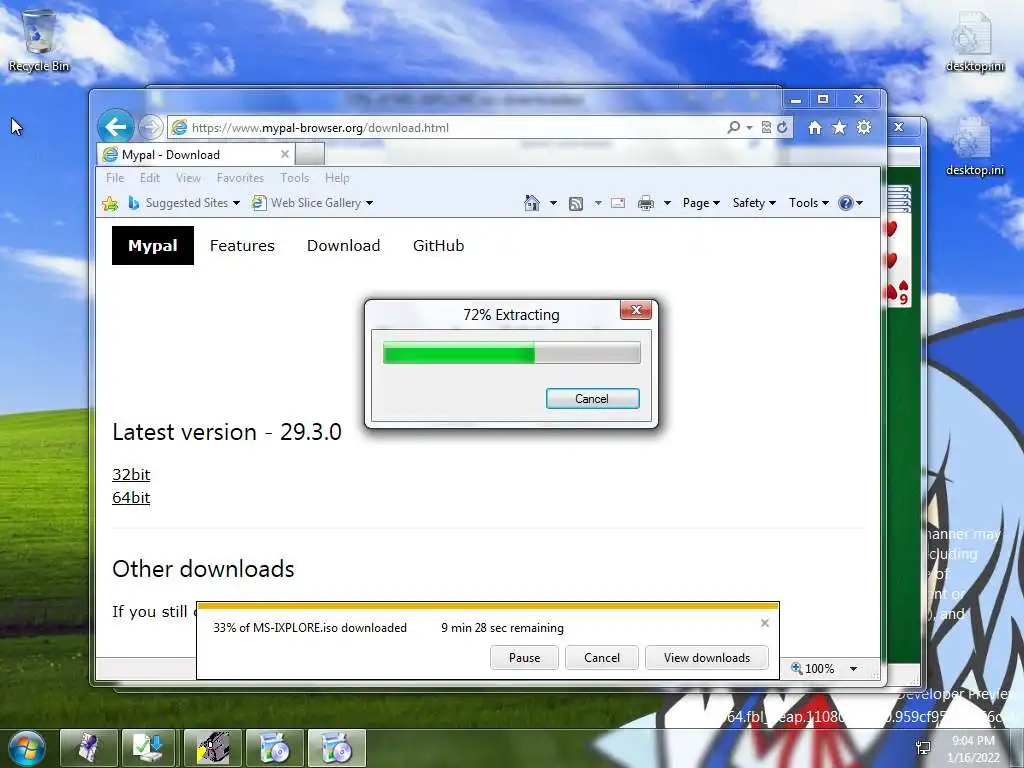The width and height of the screenshot is (1024, 768).
Task: Go back using the blue Back arrow
Action: [x=116, y=127]
